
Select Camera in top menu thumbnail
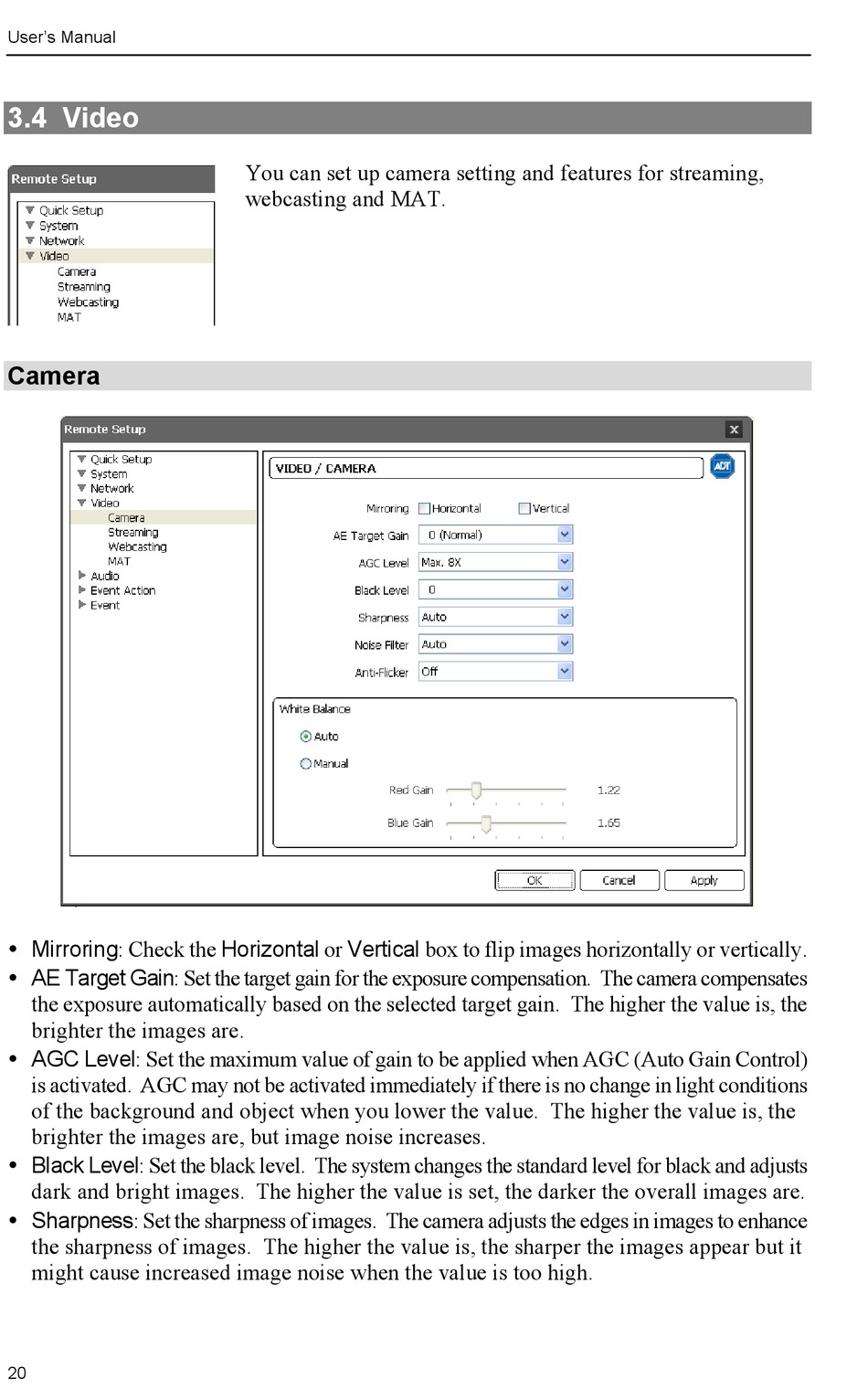pos(77,271)
